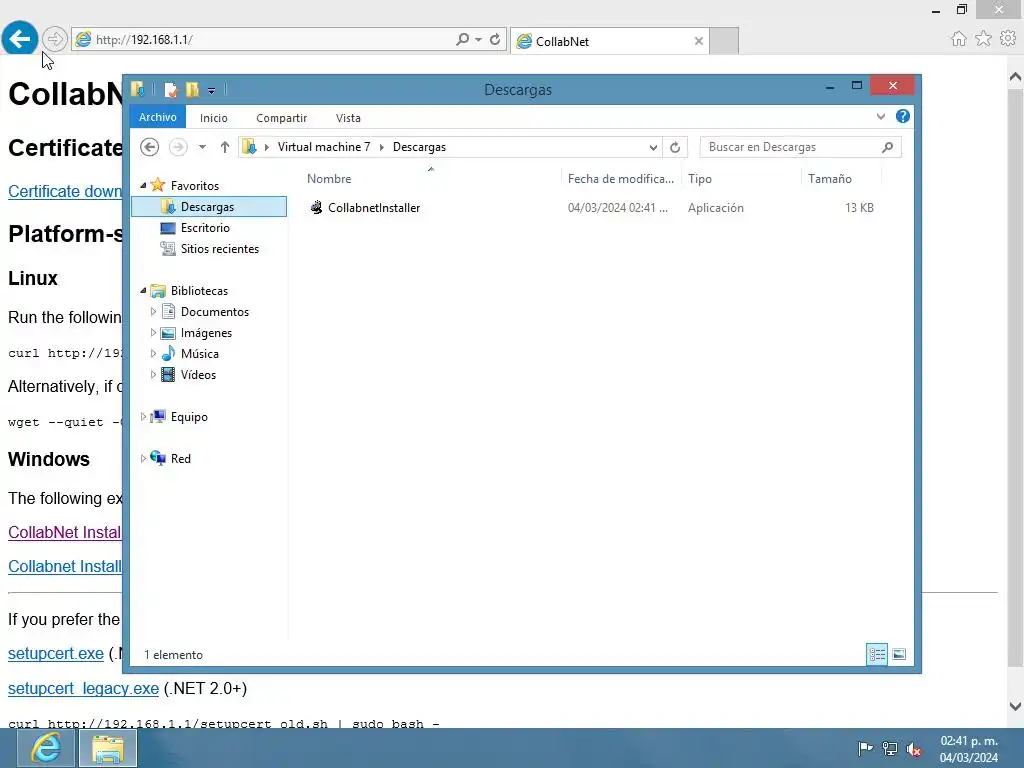Screen dimensions: 1024x768
Task: Switch to details view in Explorer status bar
Action: click(x=876, y=654)
